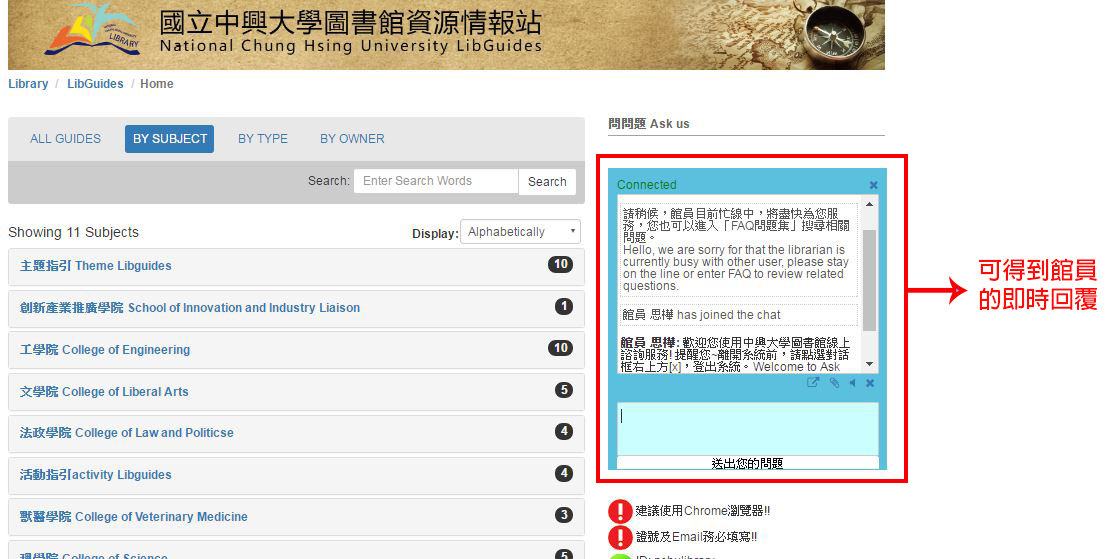This screenshot has width=1108, height=559.
Task: Switch to the ALL GUIDES tab
Action: pos(66,139)
